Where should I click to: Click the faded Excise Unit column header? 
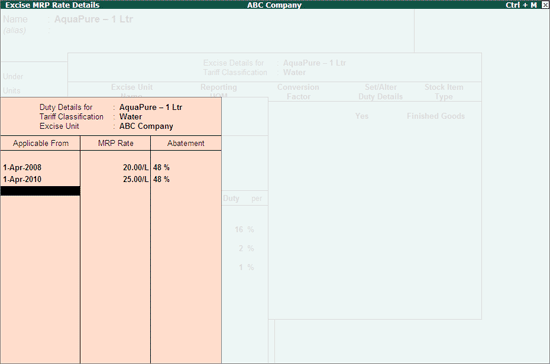pos(132,87)
